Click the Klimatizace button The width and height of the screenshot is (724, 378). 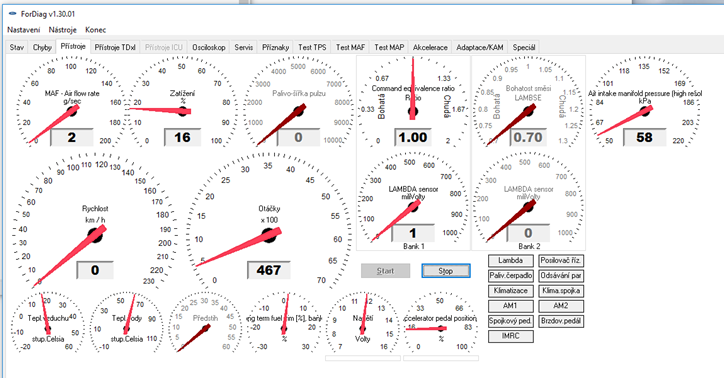[511, 291]
